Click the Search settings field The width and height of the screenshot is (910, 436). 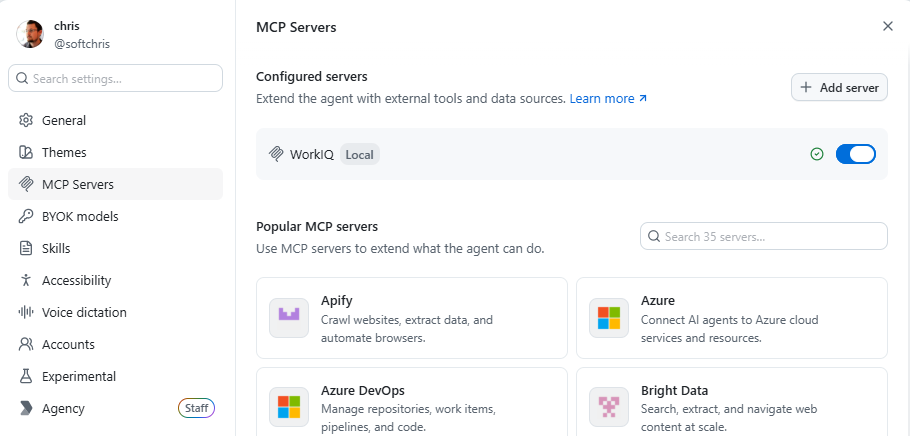pyautogui.click(x=115, y=78)
